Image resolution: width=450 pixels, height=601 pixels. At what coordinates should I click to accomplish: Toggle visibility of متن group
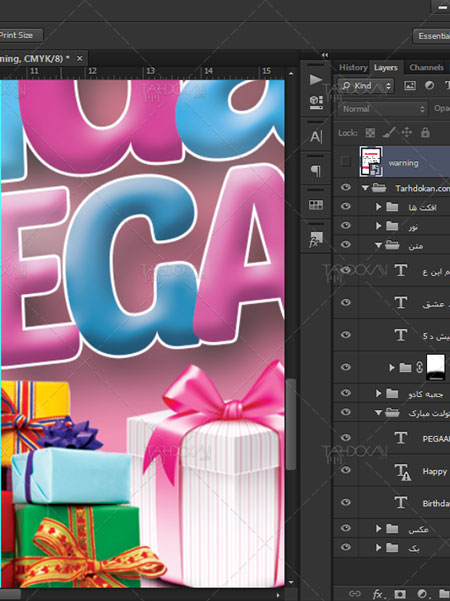tap(345, 244)
